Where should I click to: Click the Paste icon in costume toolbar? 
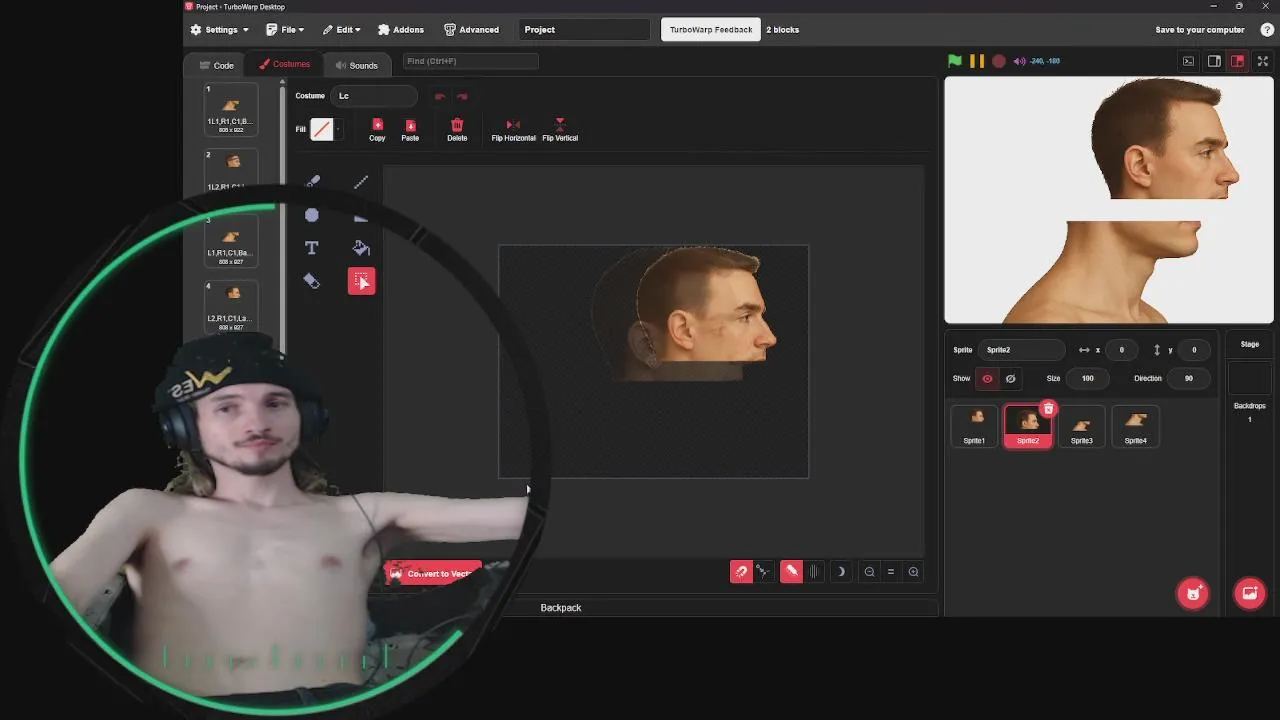point(410,129)
